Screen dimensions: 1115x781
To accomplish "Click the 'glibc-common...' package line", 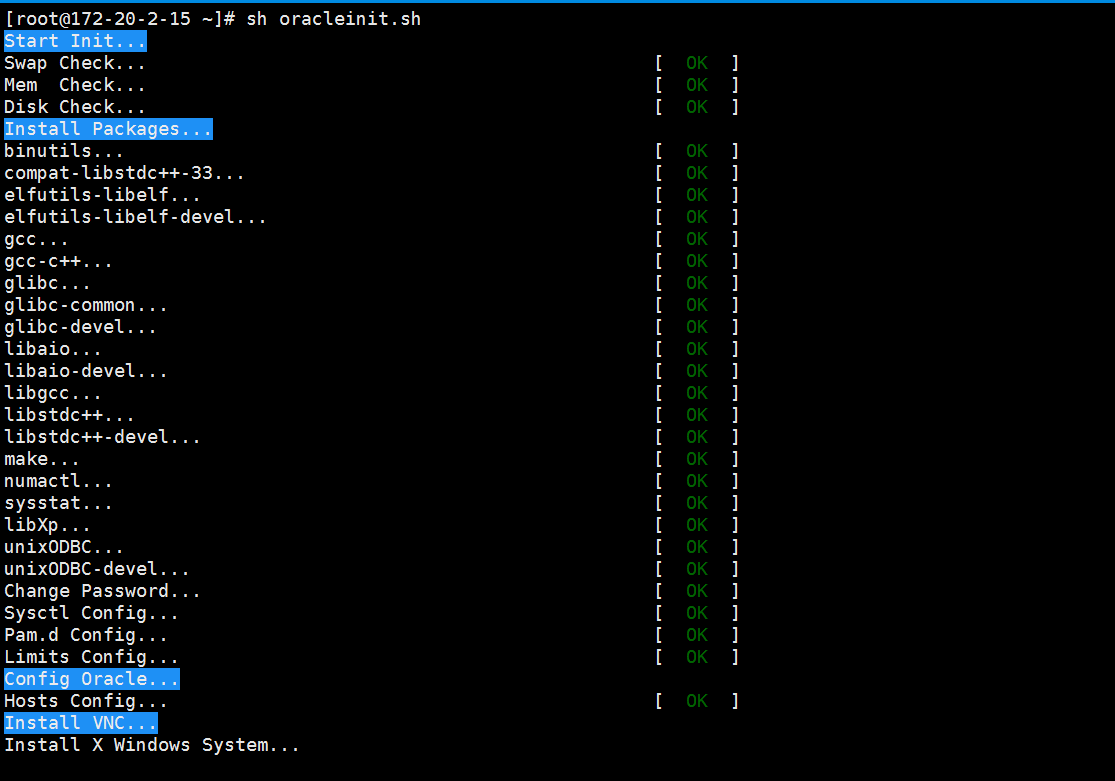I will pos(86,305).
